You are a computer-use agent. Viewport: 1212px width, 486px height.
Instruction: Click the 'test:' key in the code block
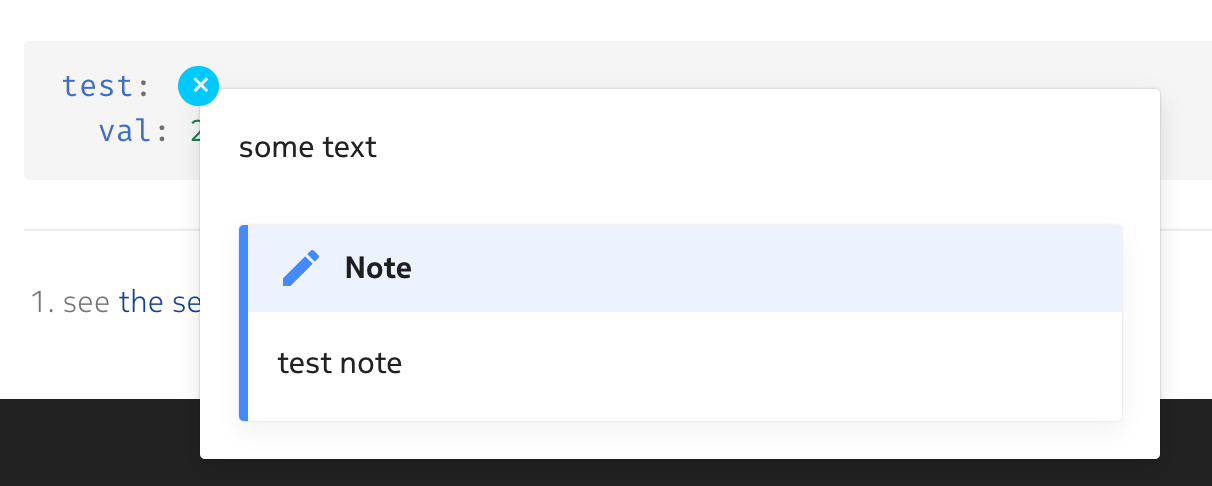(106, 86)
